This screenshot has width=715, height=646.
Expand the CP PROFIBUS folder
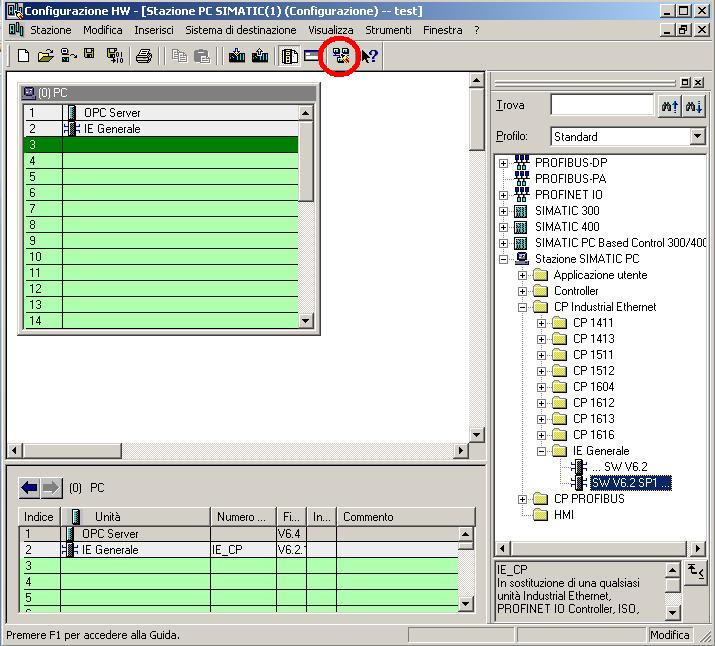click(x=523, y=499)
